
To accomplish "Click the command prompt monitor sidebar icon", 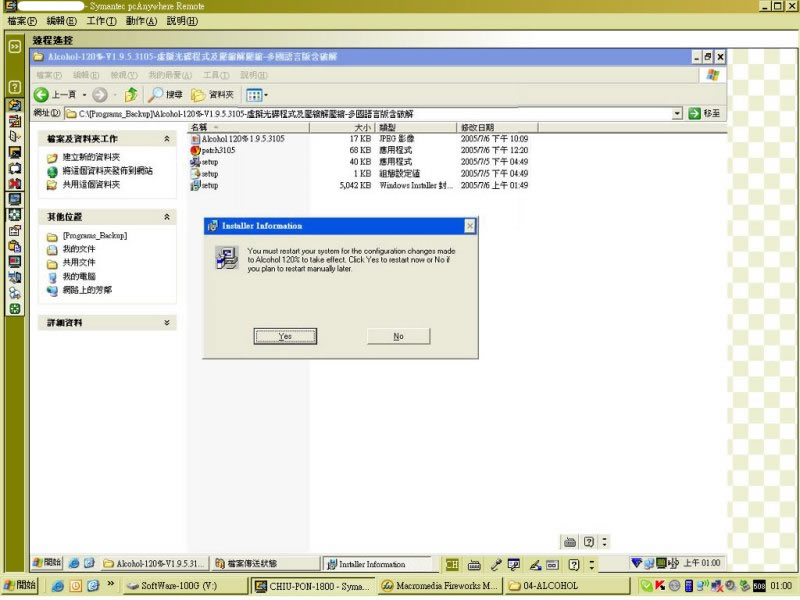I will point(15,153).
